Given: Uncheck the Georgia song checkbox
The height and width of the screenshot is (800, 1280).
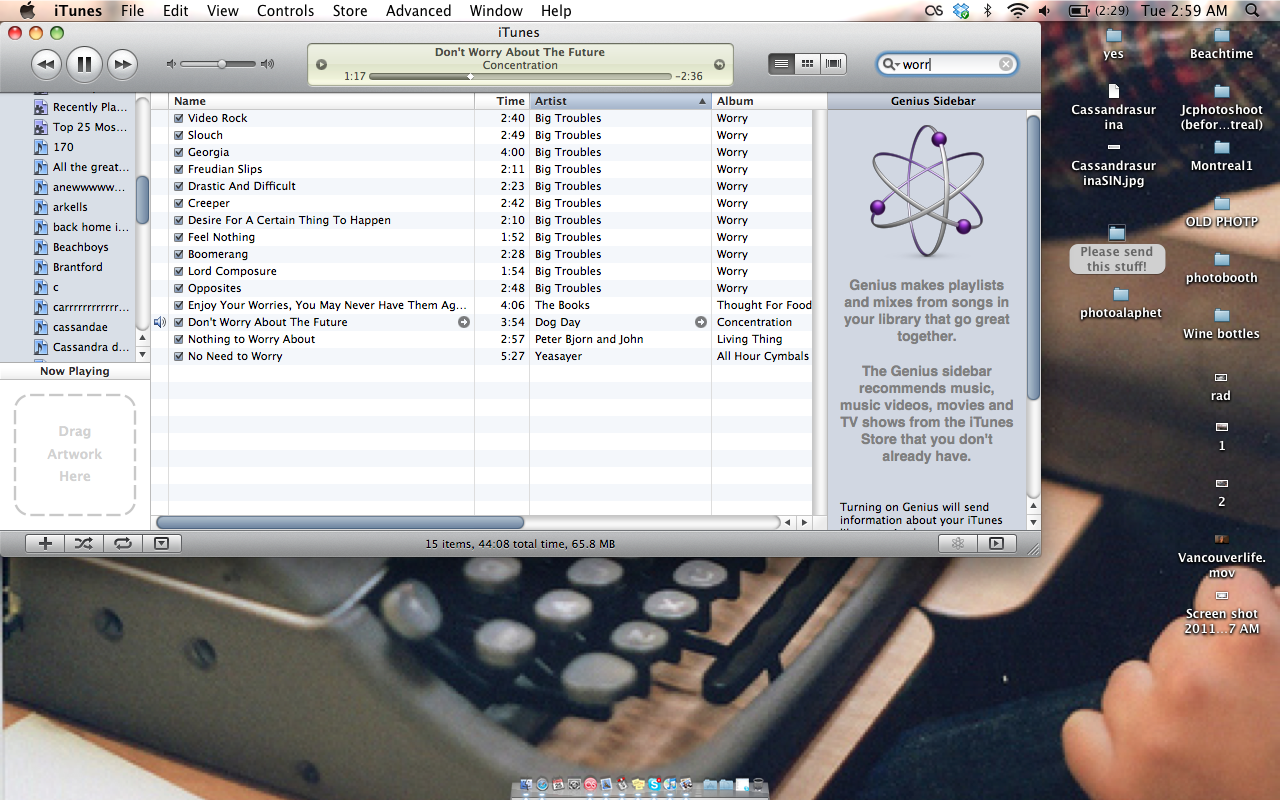Looking at the screenshot, I should (x=179, y=152).
